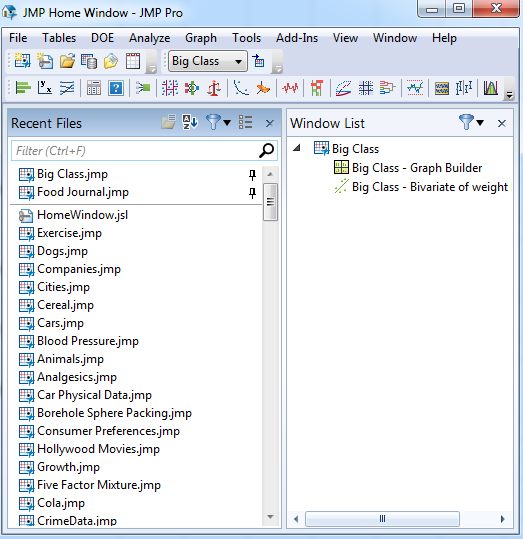Collapse the Big Class tree node
523x539 pixels.
(x=297, y=148)
